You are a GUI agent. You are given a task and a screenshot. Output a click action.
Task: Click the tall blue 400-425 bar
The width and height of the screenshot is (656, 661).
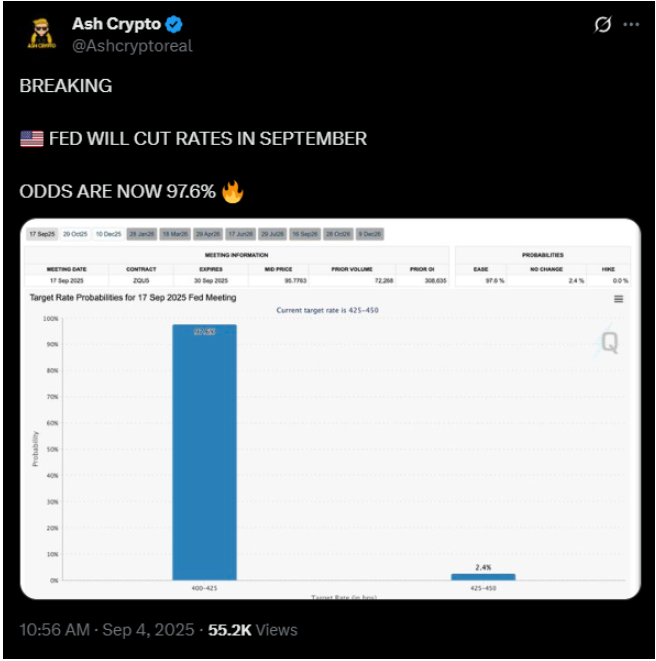click(204, 450)
